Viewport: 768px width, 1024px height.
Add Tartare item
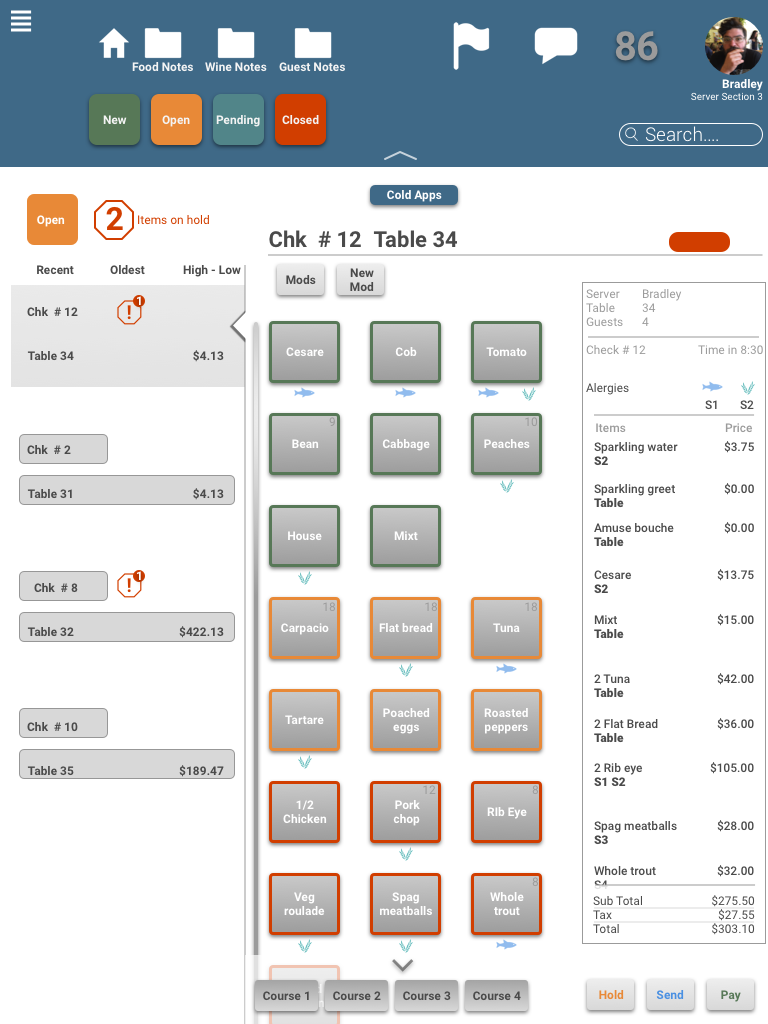tap(304, 720)
